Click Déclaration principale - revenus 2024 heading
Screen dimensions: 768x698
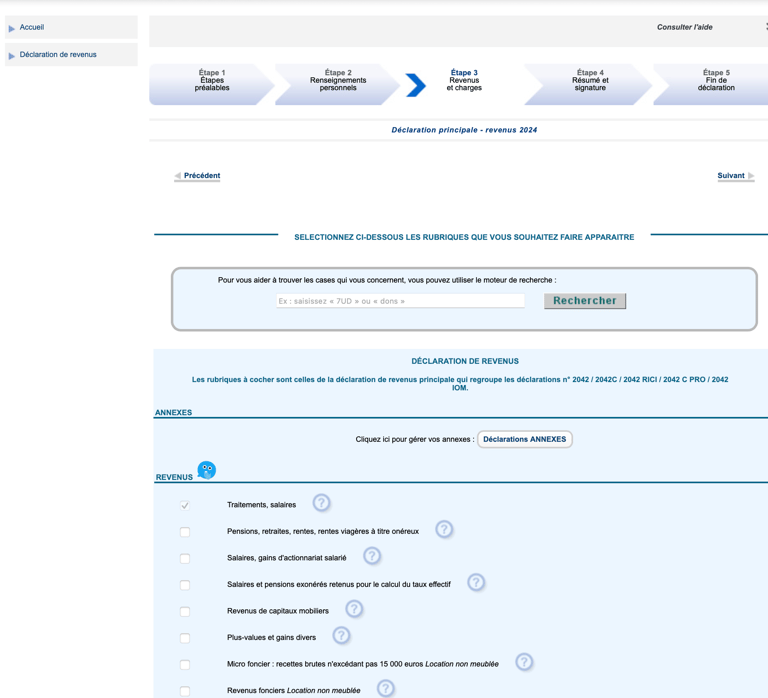(x=464, y=130)
